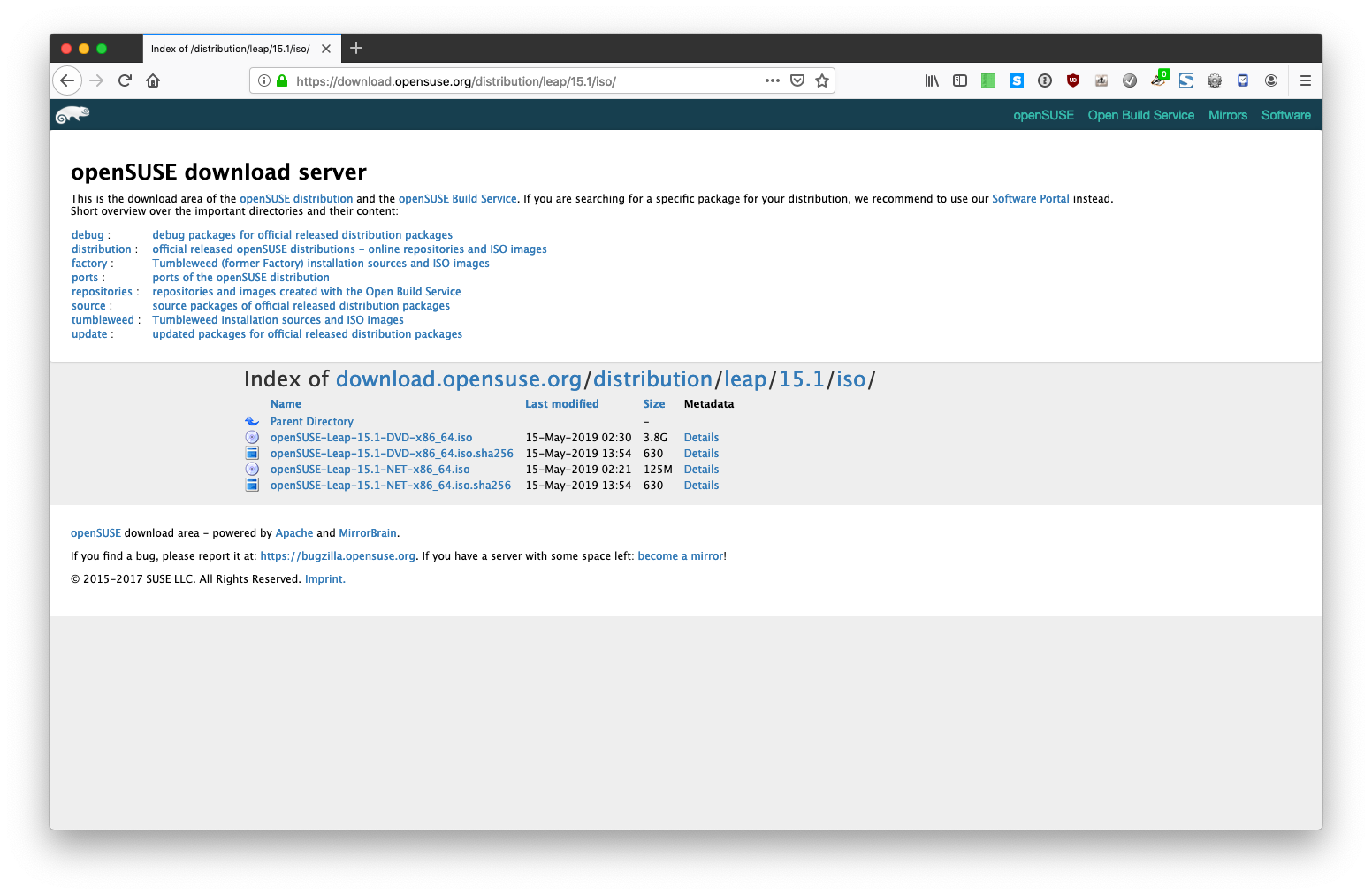Show site information for this page
Image resolution: width=1372 pixels, height=895 pixels.
click(x=264, y=80)
